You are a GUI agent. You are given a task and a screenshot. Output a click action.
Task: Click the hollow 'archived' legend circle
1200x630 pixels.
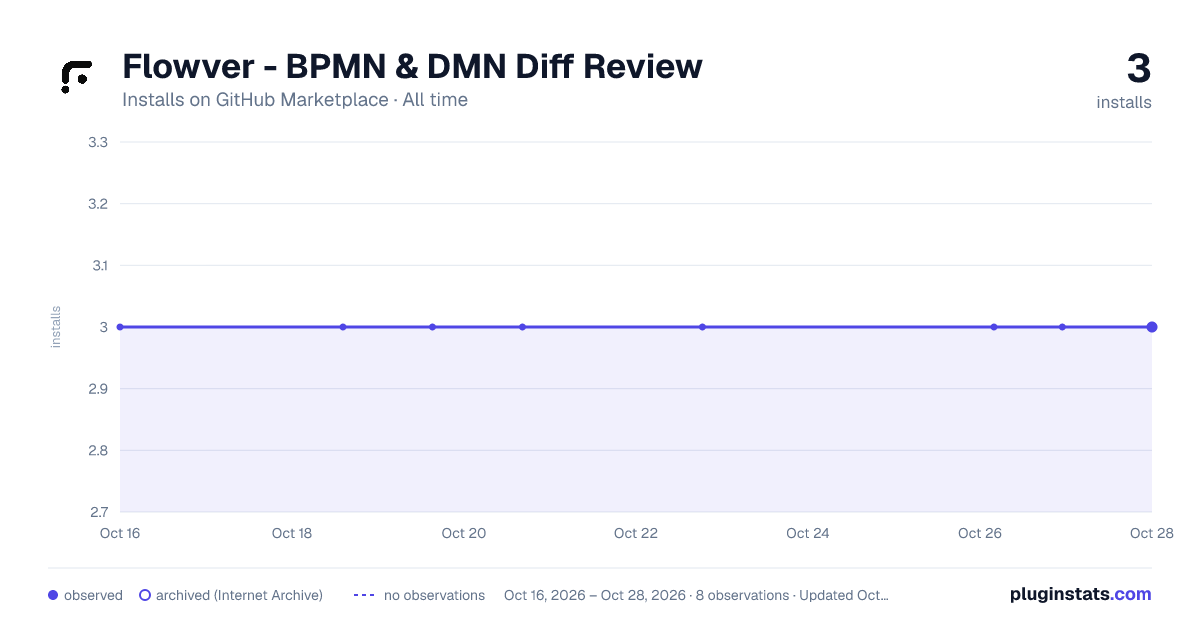145,595
